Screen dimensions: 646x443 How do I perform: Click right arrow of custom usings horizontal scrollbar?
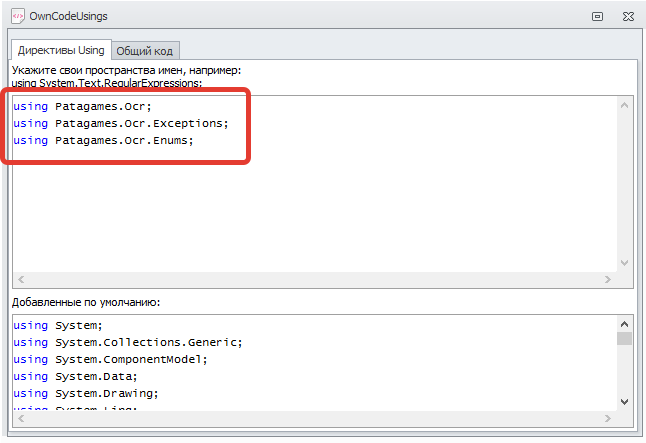(x=608, y=279)
